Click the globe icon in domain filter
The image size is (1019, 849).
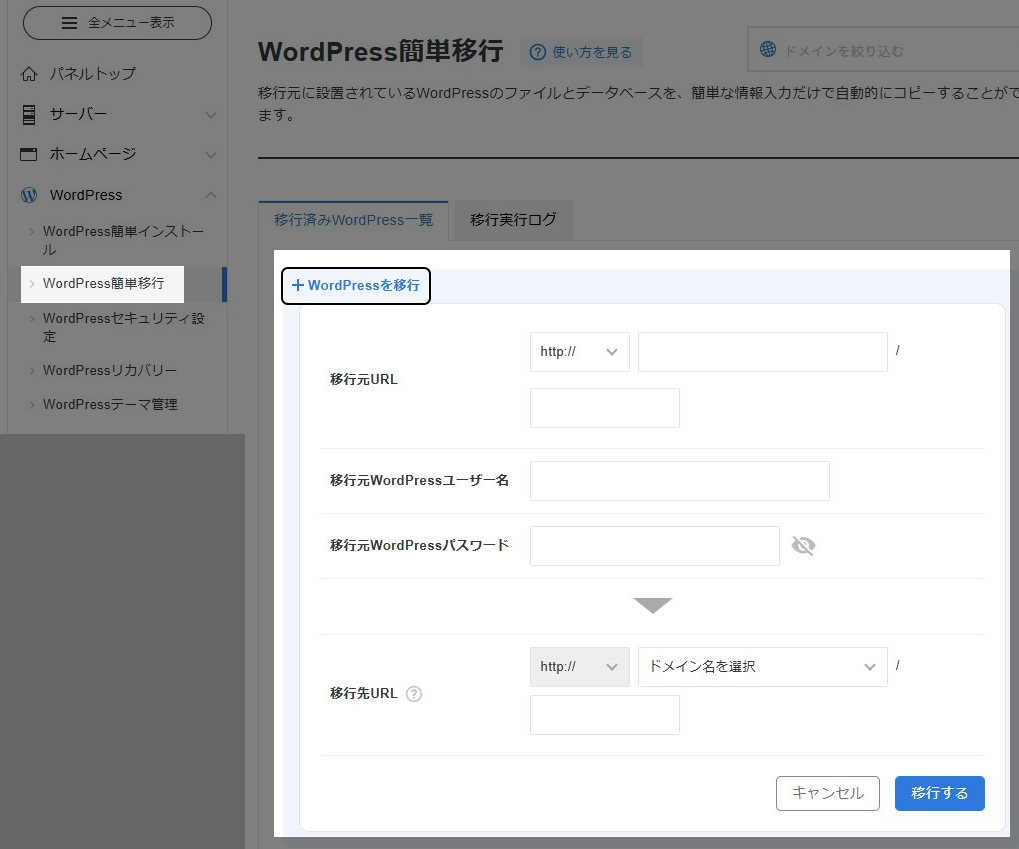click(x=768, y=50)
